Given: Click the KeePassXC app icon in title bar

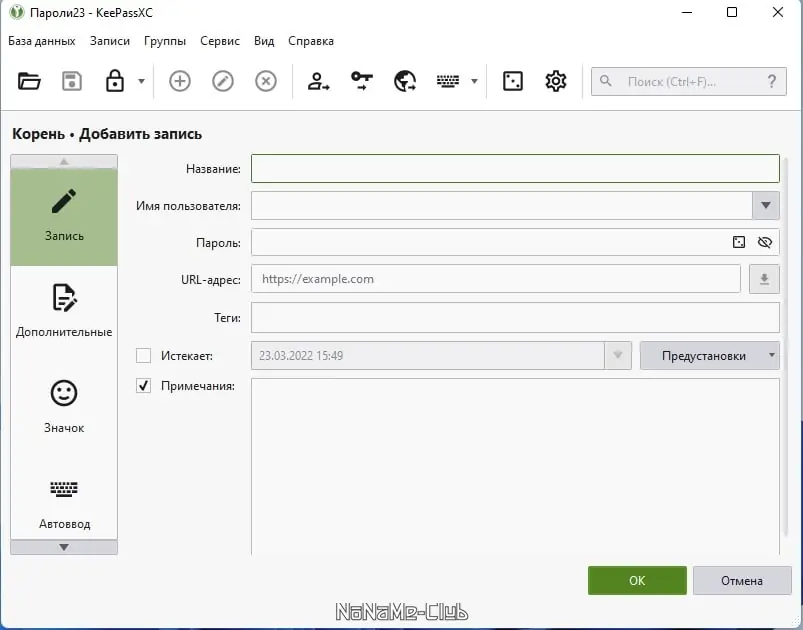Looking at the screenshot, I should 17,12.
